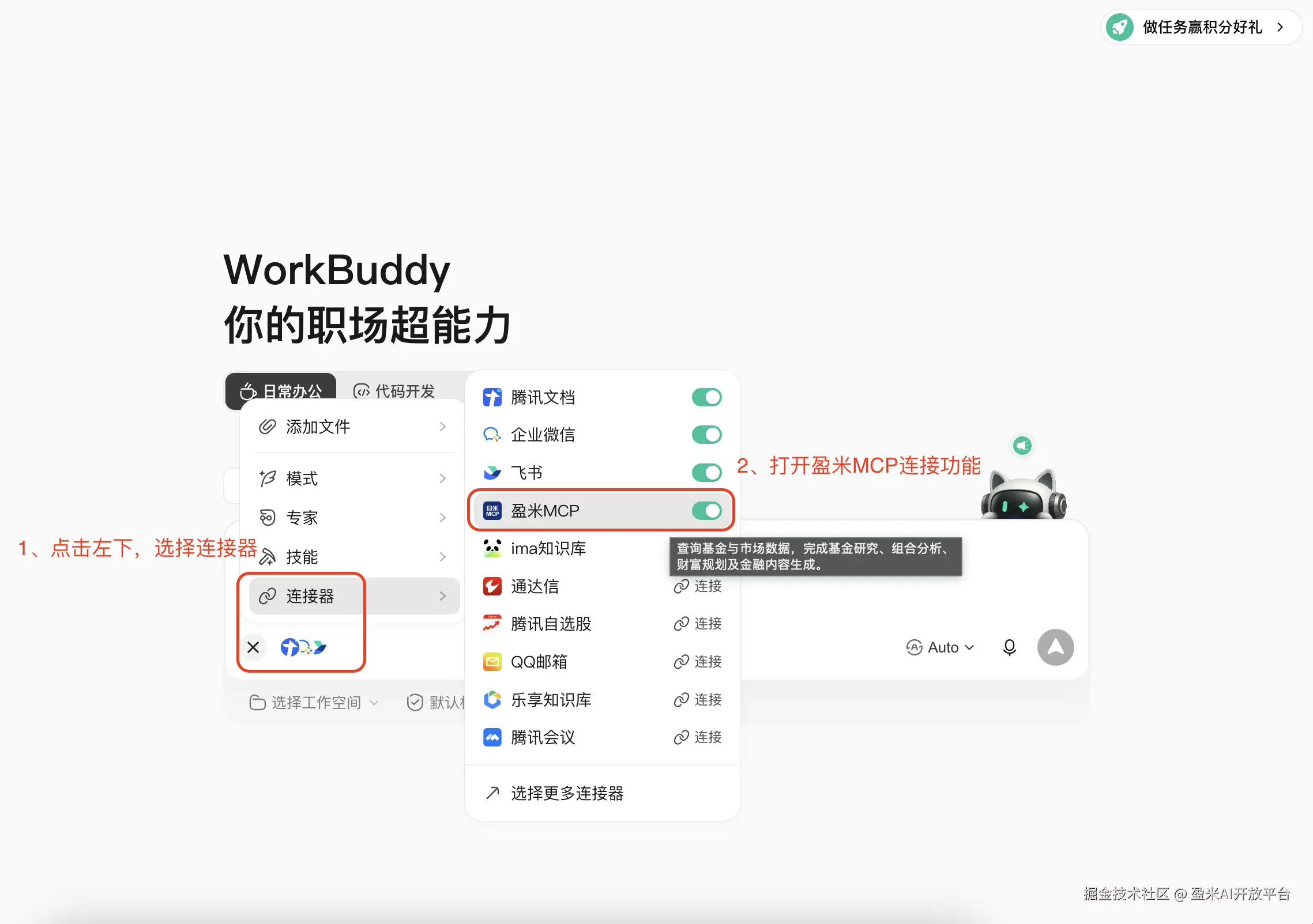Click the 企业微信 label text

[543, 435]
